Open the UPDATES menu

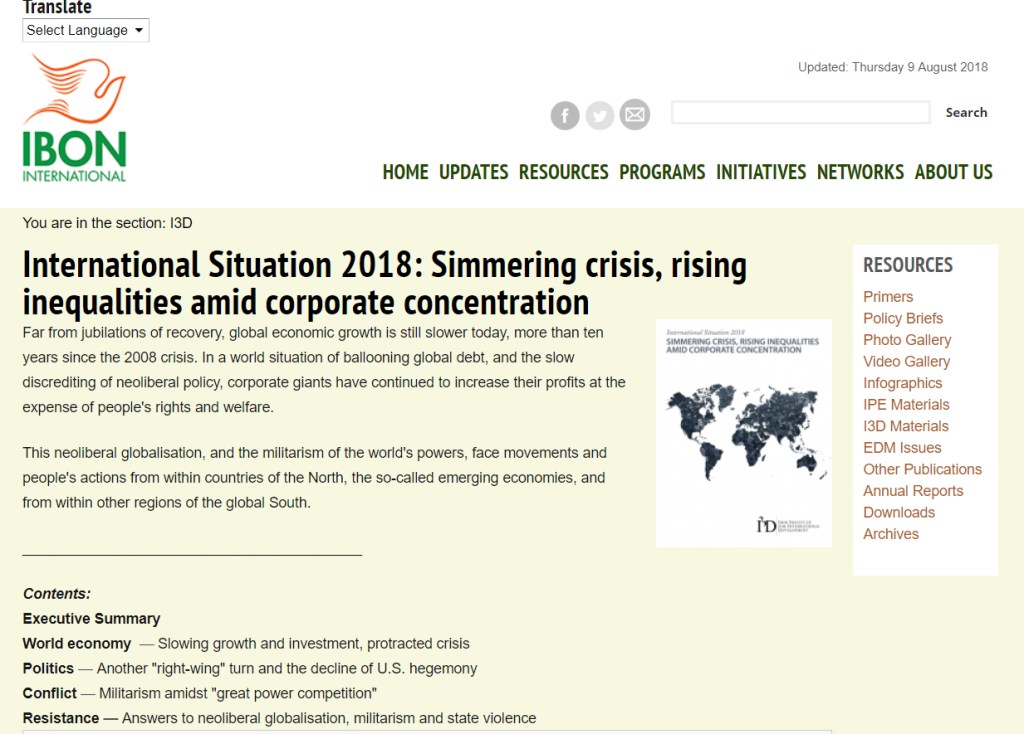[473, 172]
